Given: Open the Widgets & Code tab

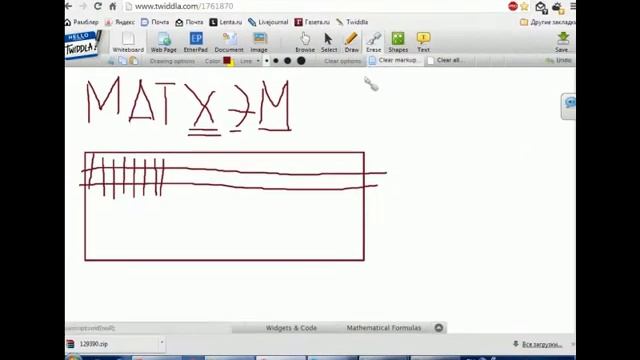Looking at the screenshot, I should coord(291,328).
